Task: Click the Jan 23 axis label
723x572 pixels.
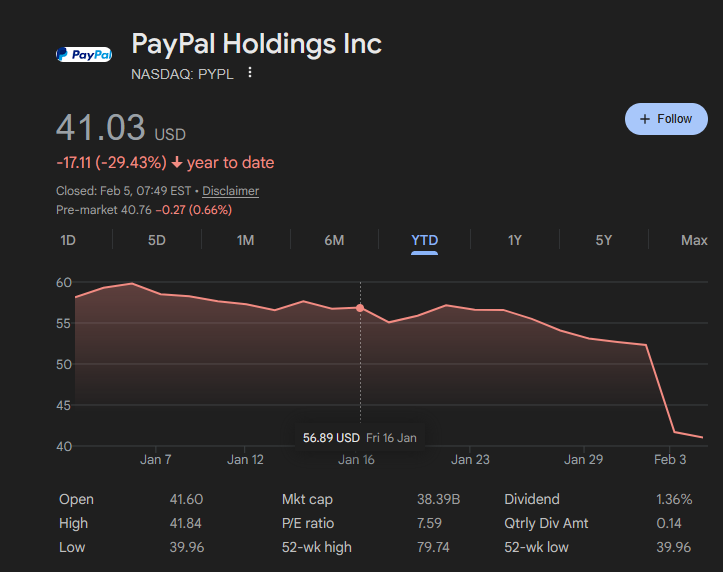Action: 470,460
